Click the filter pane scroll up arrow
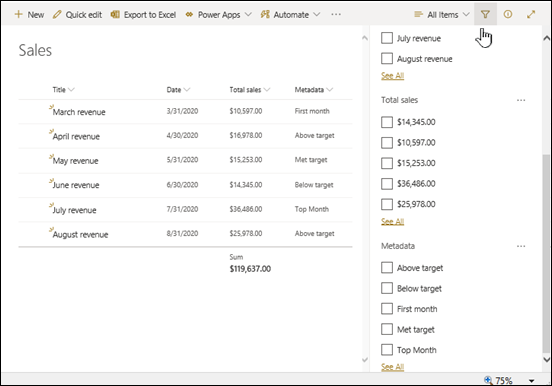 pos(546,37)
